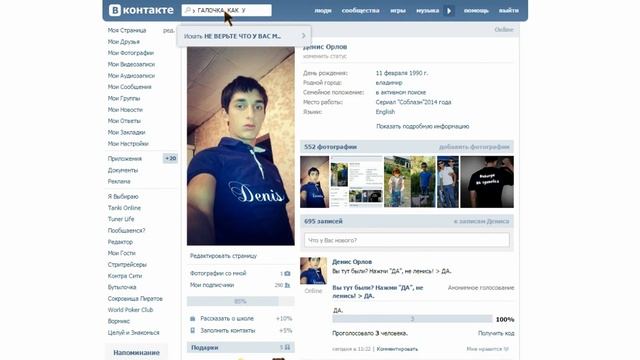Click the VKontakte logo
Image resolution: width=640 pixels, height=360 pixels.
coord(141,10)
